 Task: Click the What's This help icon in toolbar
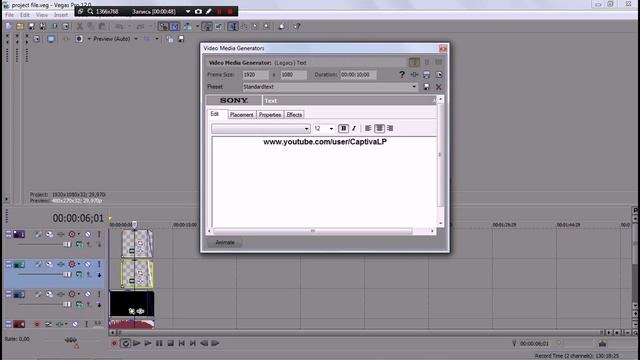297,27
